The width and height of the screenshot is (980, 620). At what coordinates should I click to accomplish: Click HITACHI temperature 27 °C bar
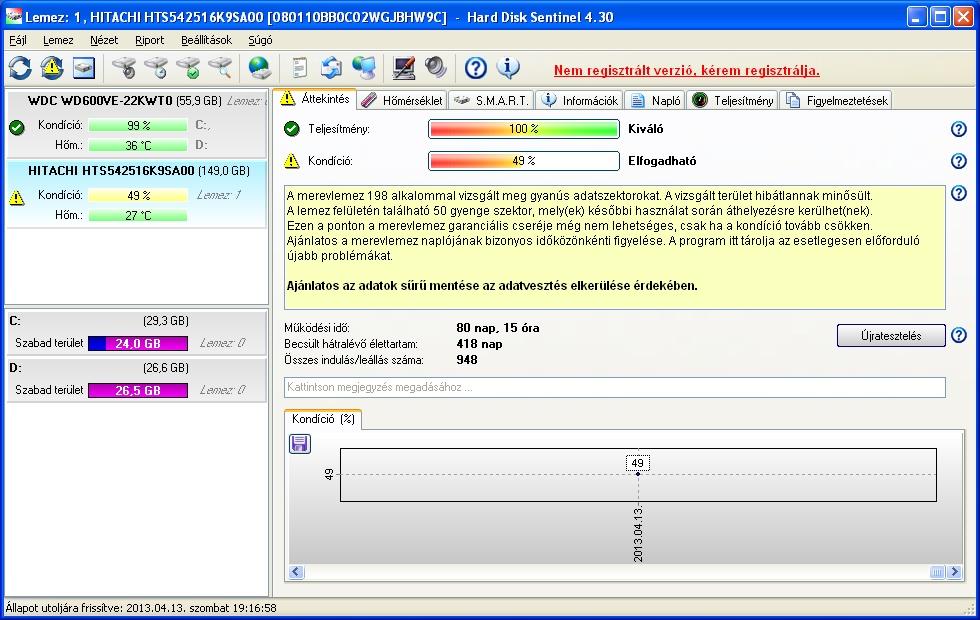(x=138, y=216)
